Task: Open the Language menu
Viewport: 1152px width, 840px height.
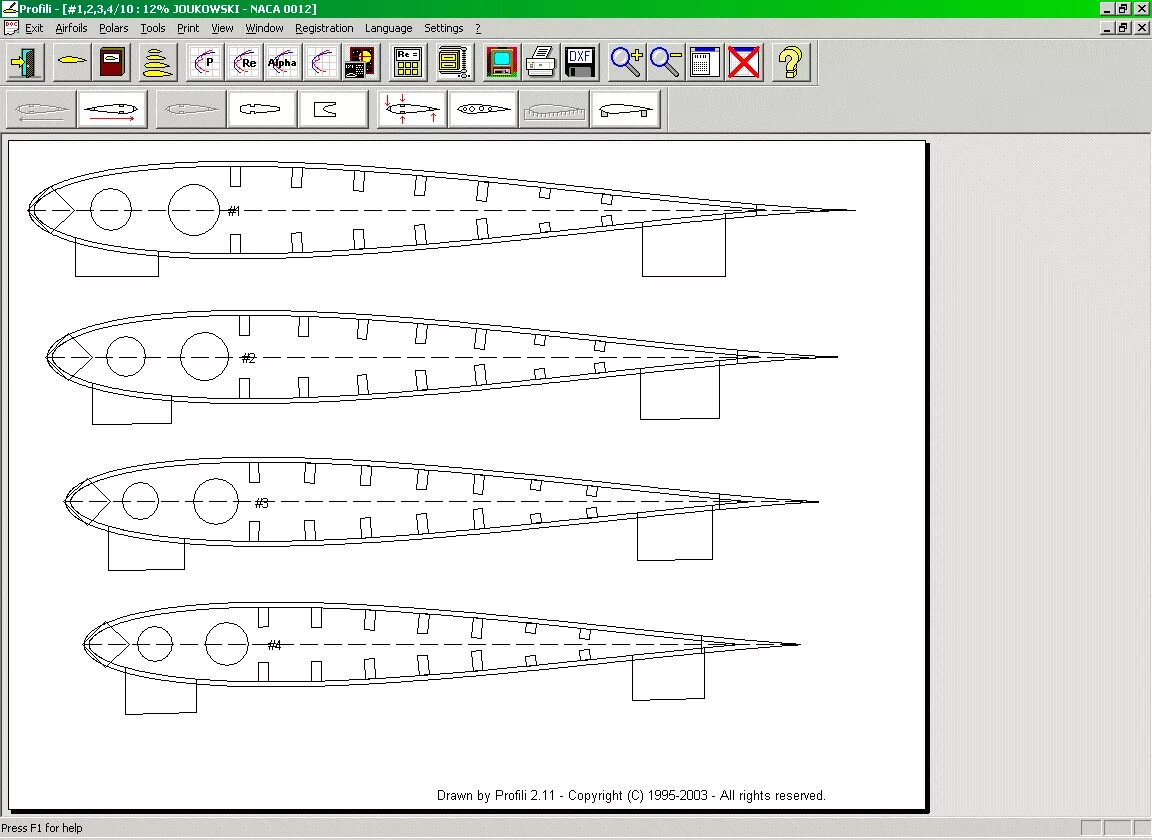Action: 389,28
